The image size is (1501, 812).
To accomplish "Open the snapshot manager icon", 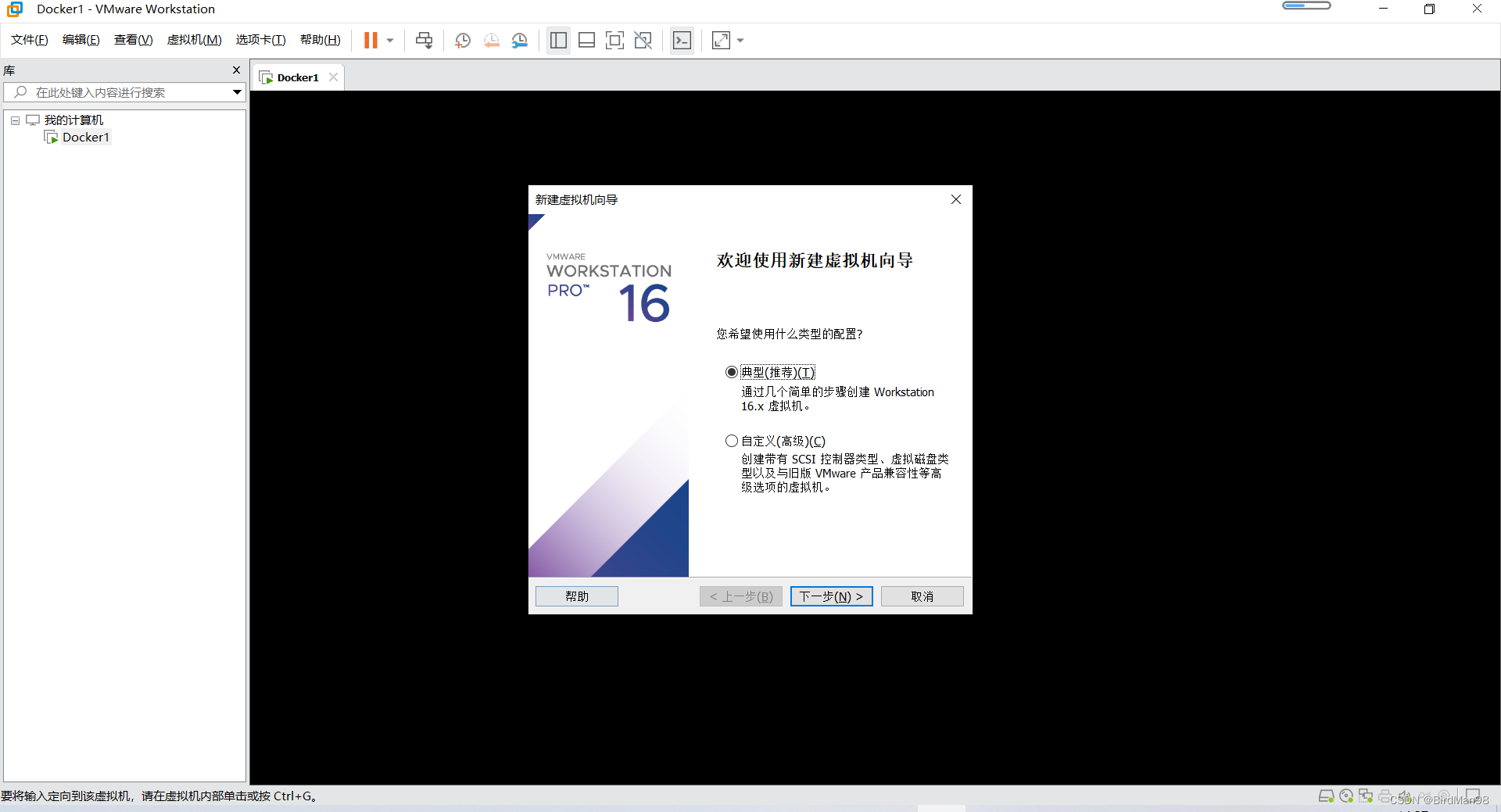I will point(520,40).
